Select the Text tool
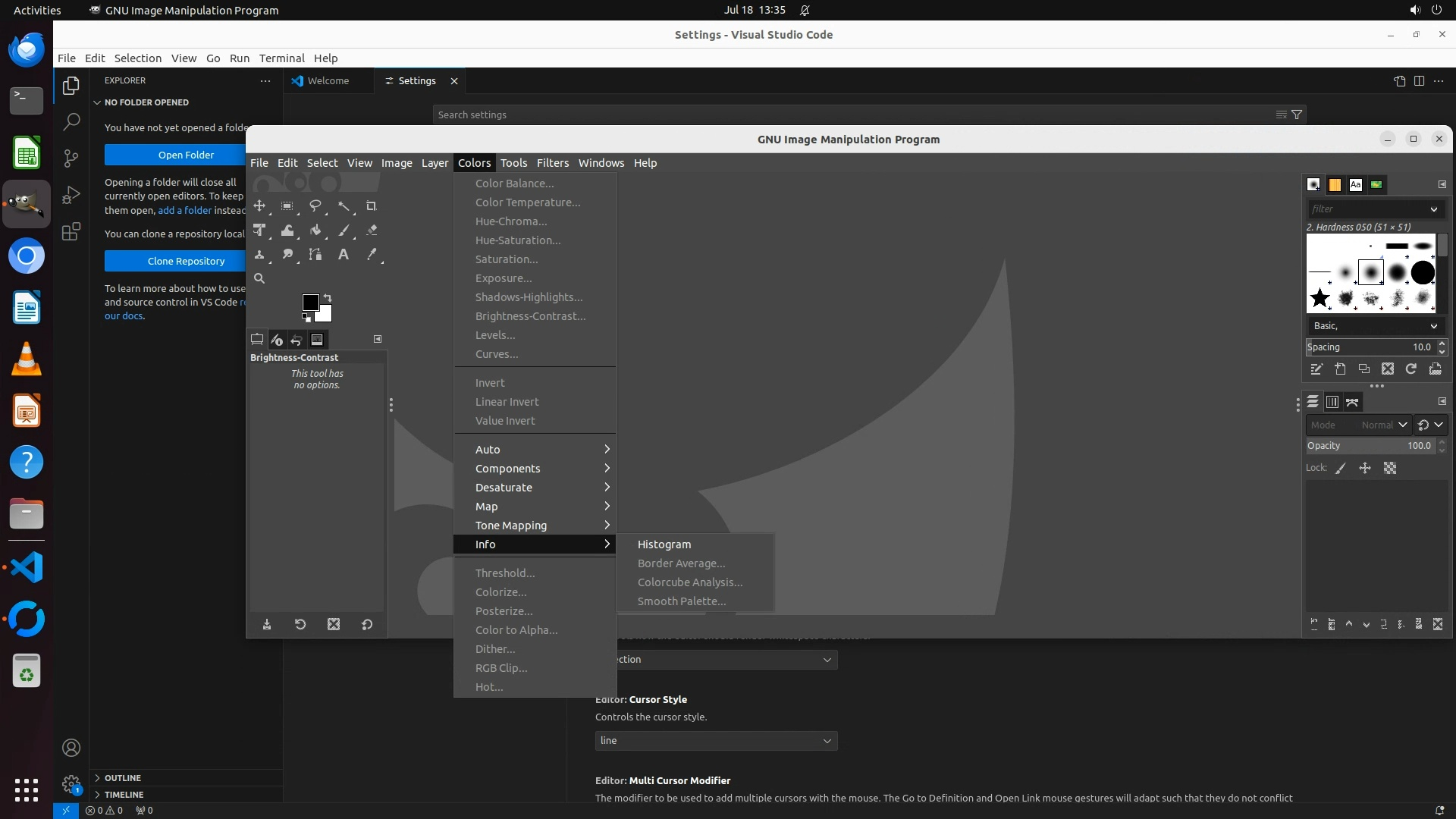1456x819 pixels. tap(344, 255)
